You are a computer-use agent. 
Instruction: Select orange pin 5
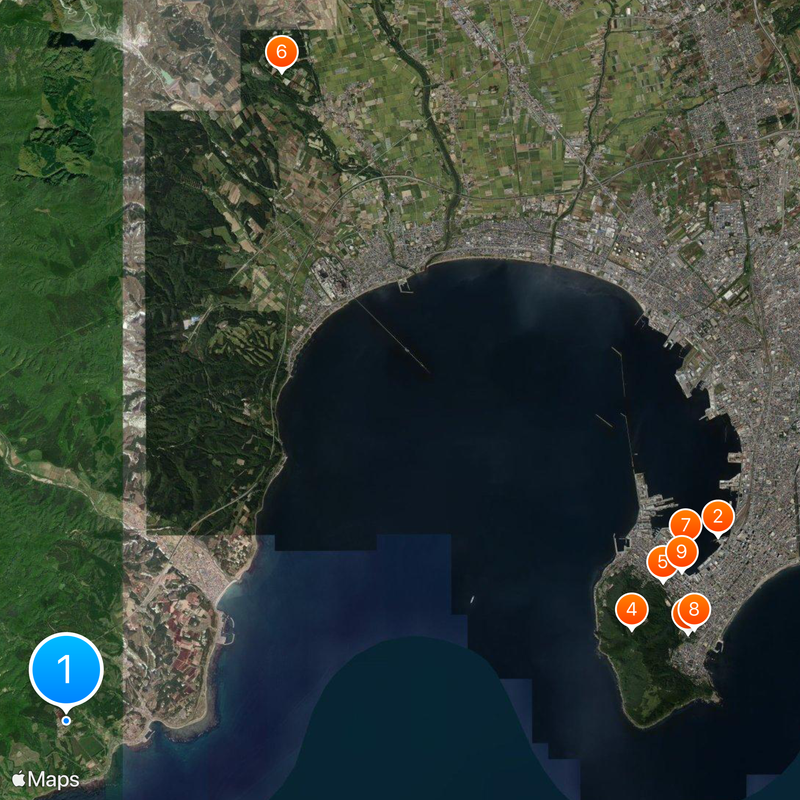660,563
